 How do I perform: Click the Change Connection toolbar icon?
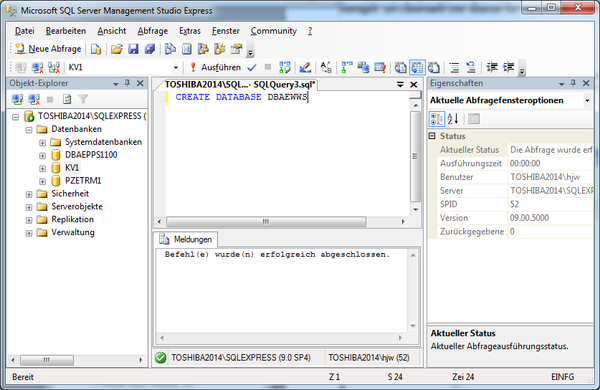pos(54,68)
